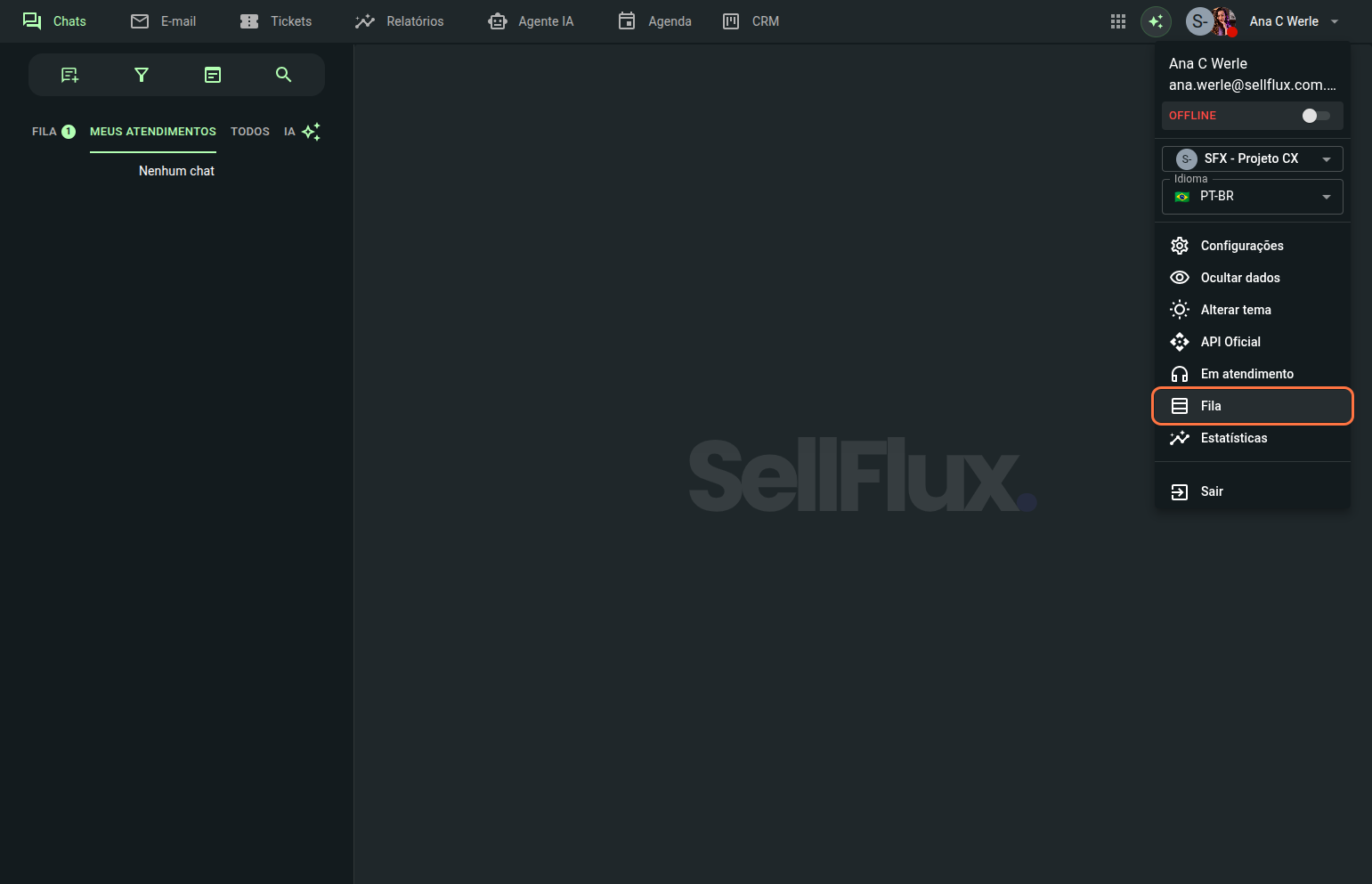Click the search magnifier icon
The image size is (1372, 884).
(283, 75)
